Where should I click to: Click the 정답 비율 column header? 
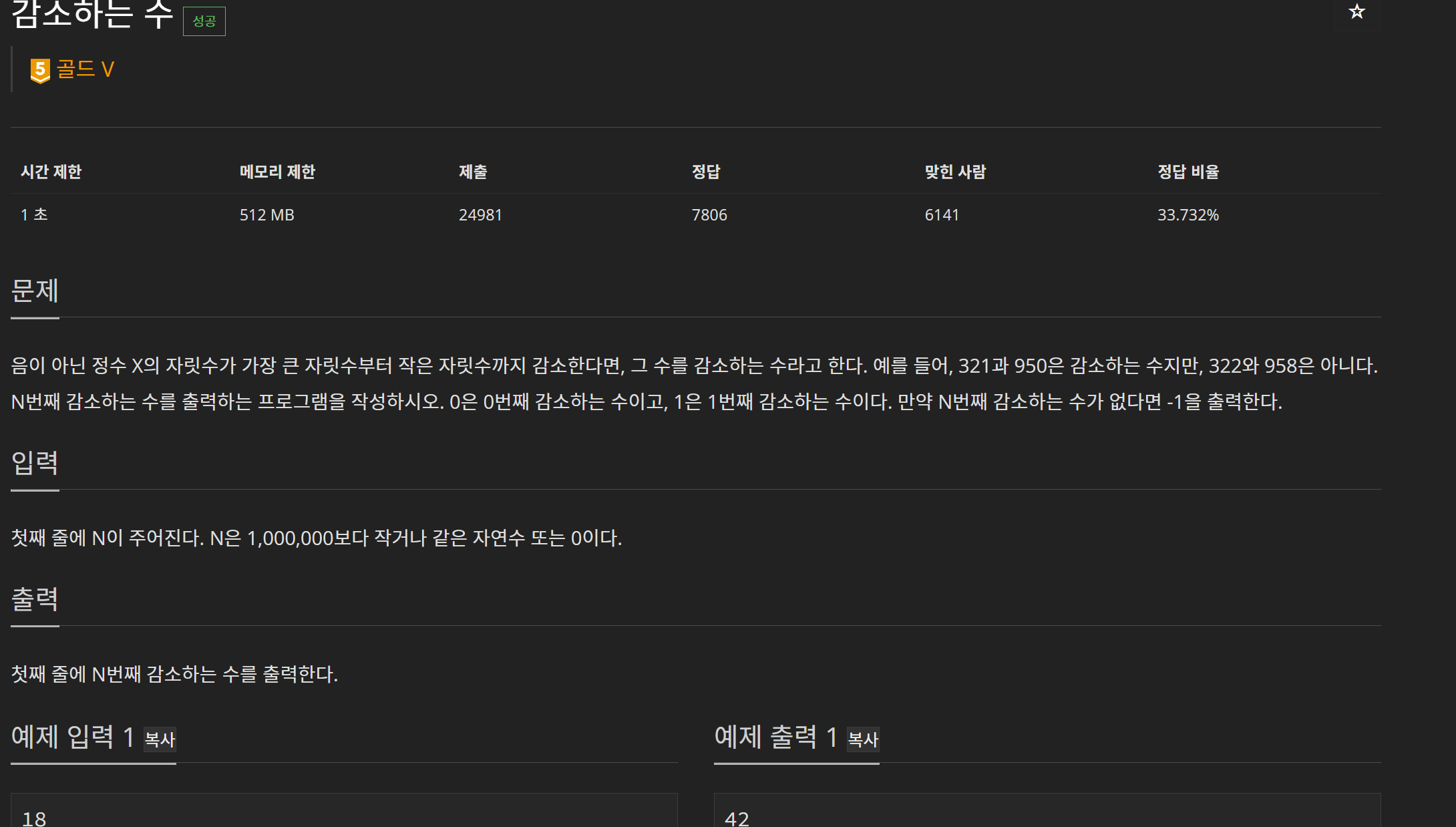point(1188,172)
